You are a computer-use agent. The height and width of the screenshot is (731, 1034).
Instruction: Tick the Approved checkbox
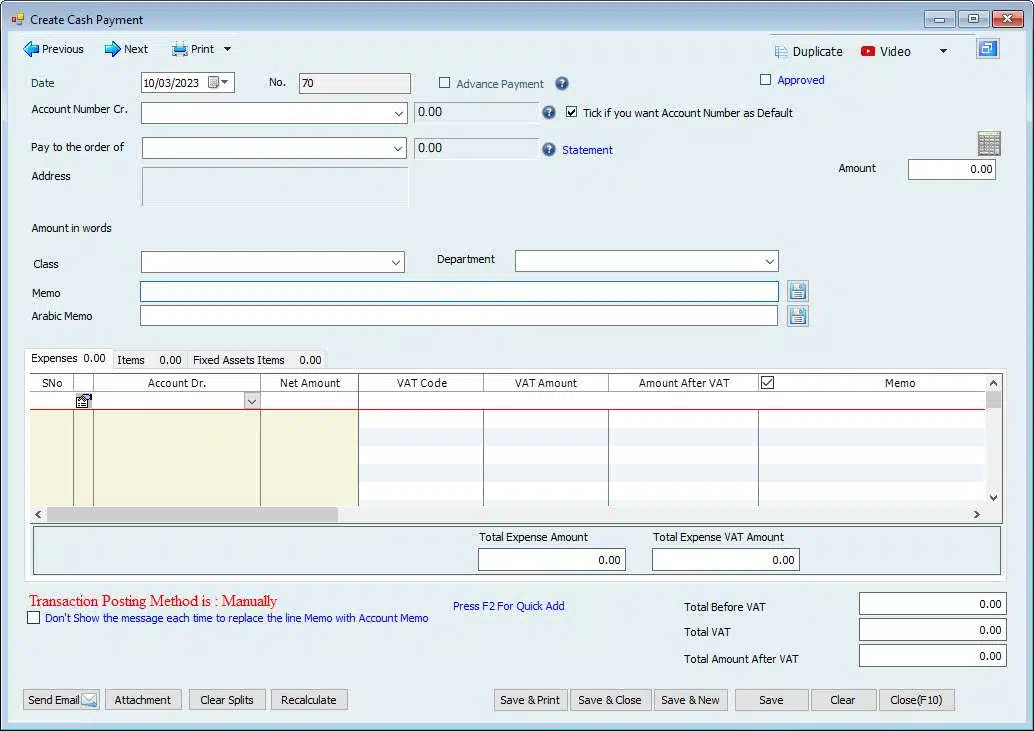tap(766, 80)
